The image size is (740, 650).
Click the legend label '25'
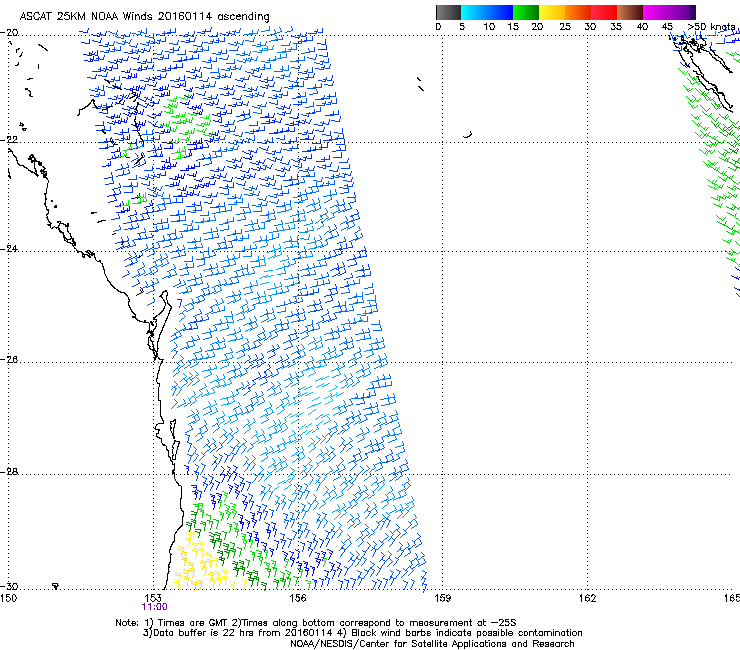(565, 27)
